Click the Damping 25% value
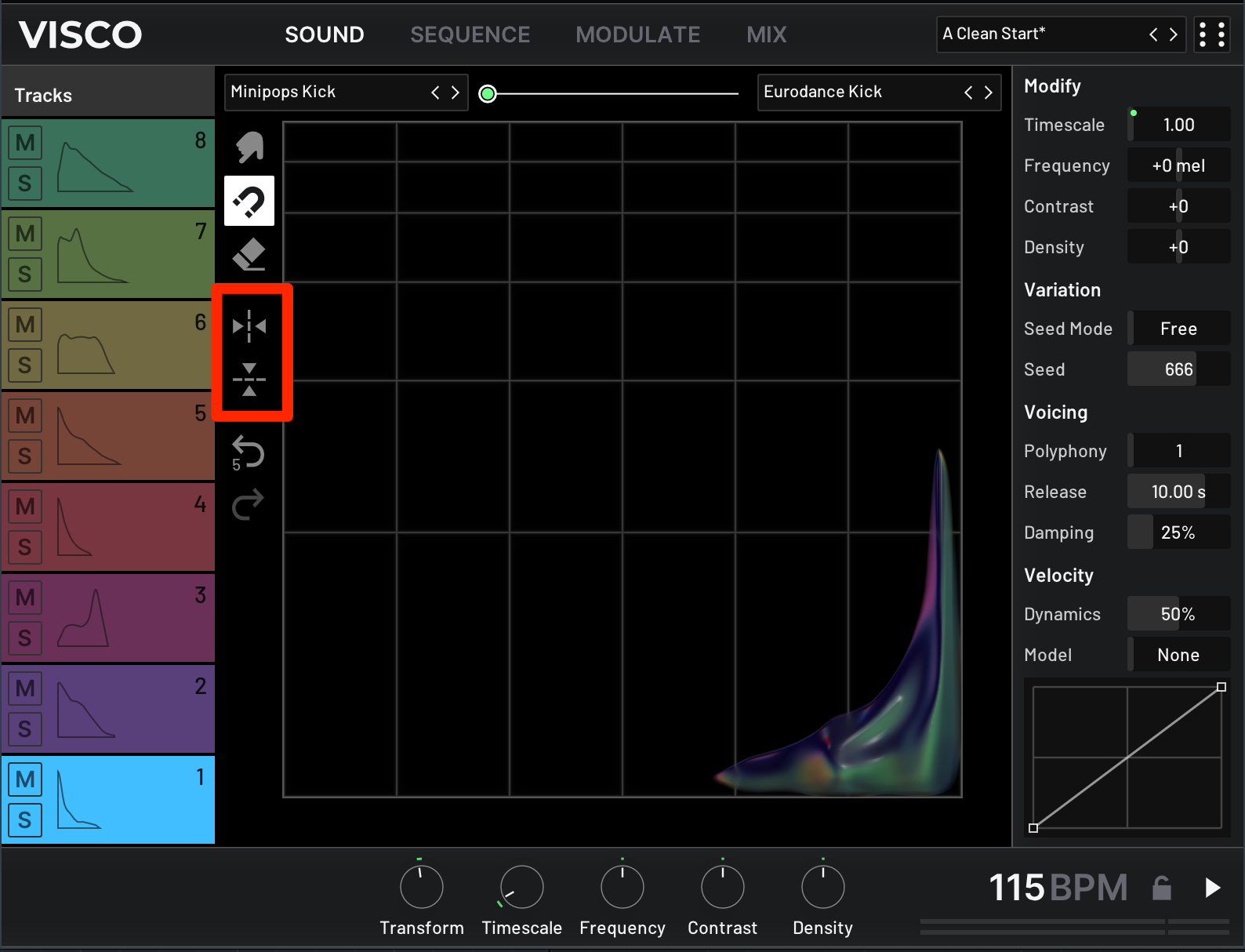 click(1179, 532)
